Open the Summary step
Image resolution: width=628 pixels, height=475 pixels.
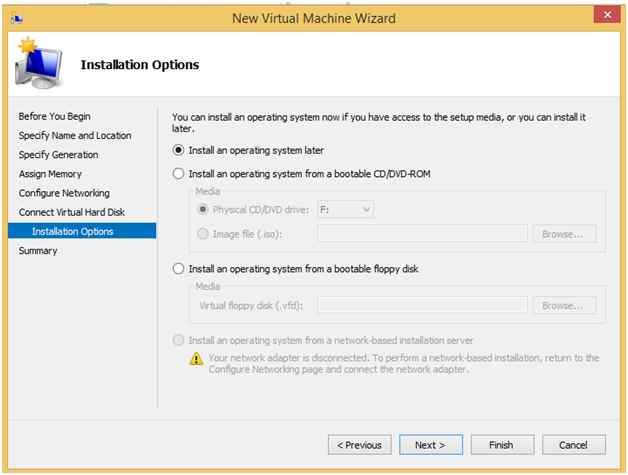38,250
